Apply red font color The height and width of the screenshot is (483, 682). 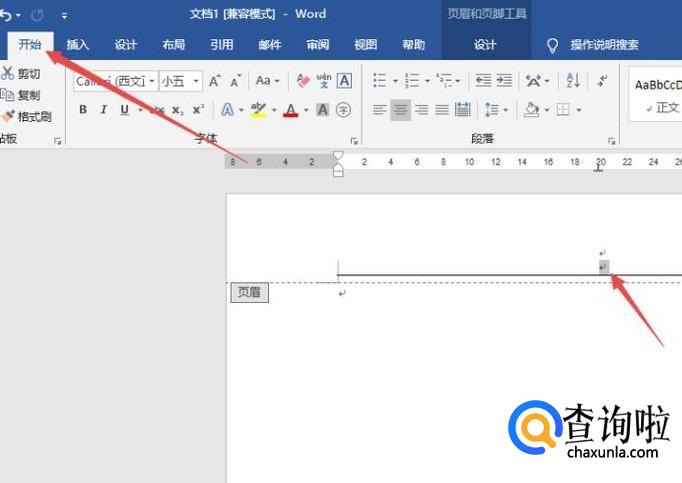[291, 110]
